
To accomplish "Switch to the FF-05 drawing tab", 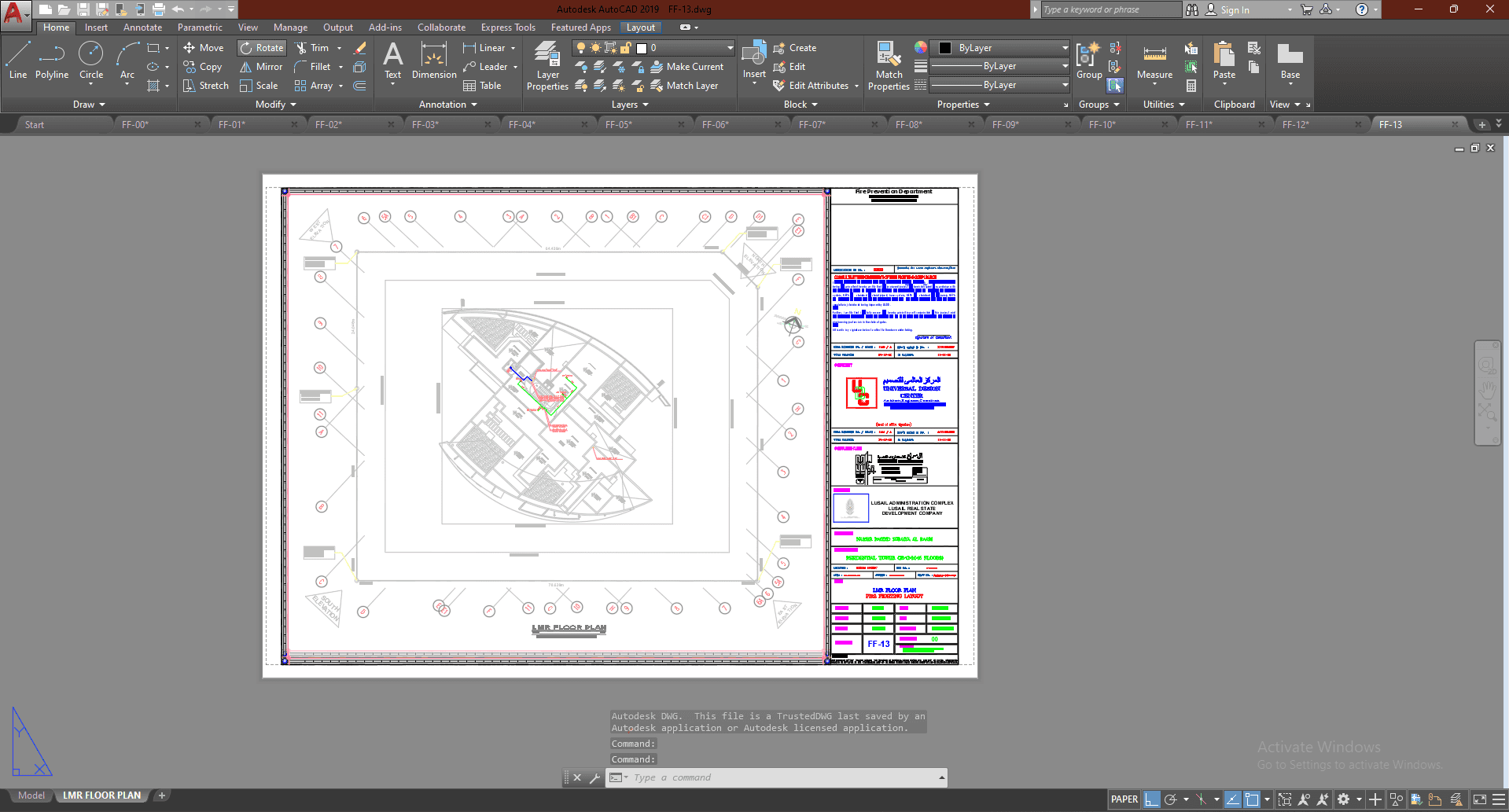I will 619,124.
